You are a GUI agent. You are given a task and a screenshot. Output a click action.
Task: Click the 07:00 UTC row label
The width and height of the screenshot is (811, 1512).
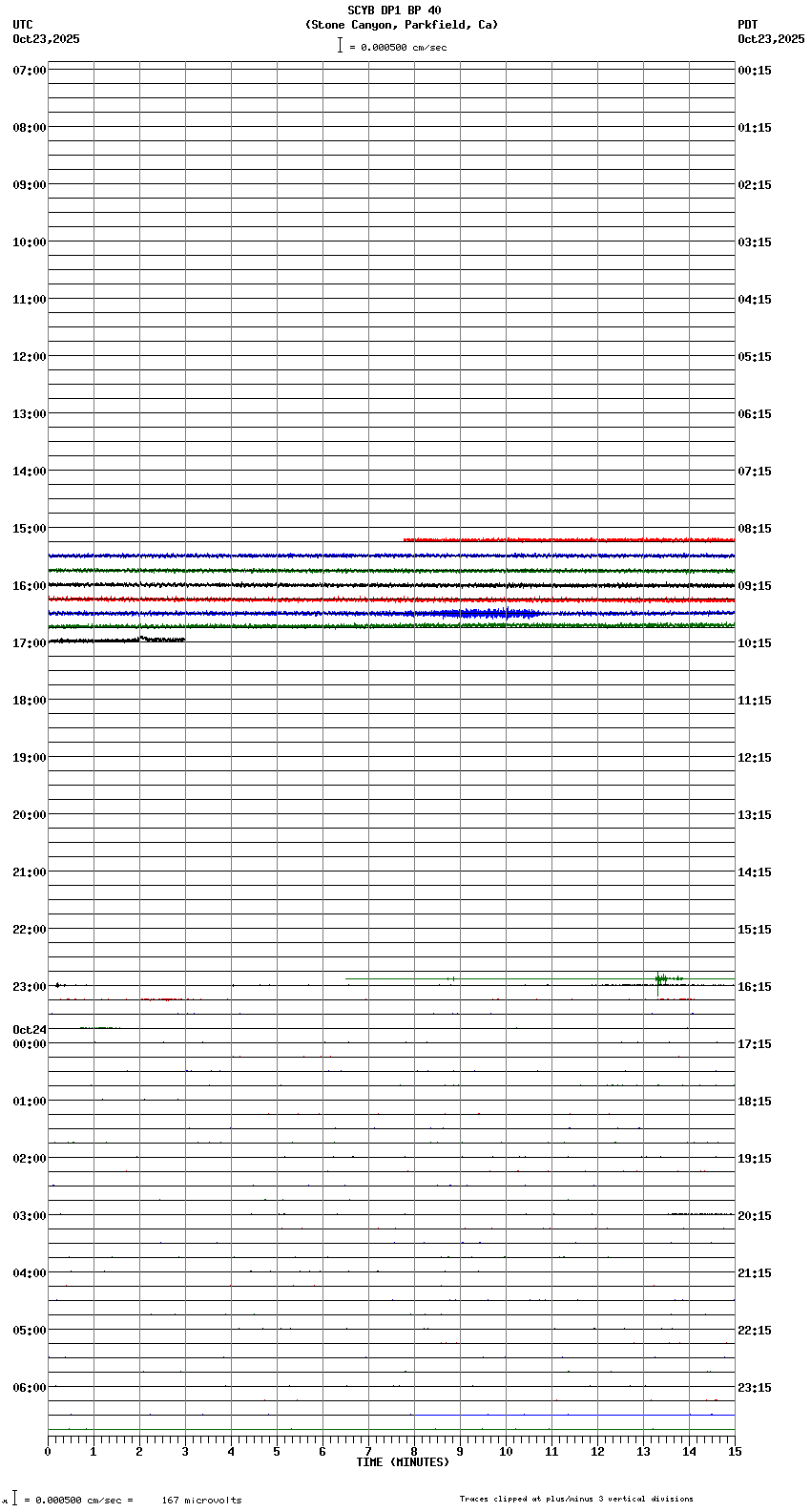point(30,71)
